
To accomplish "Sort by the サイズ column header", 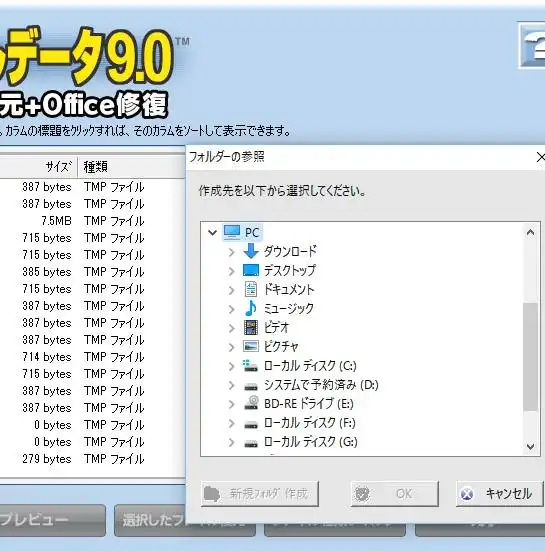I will 39,167.
